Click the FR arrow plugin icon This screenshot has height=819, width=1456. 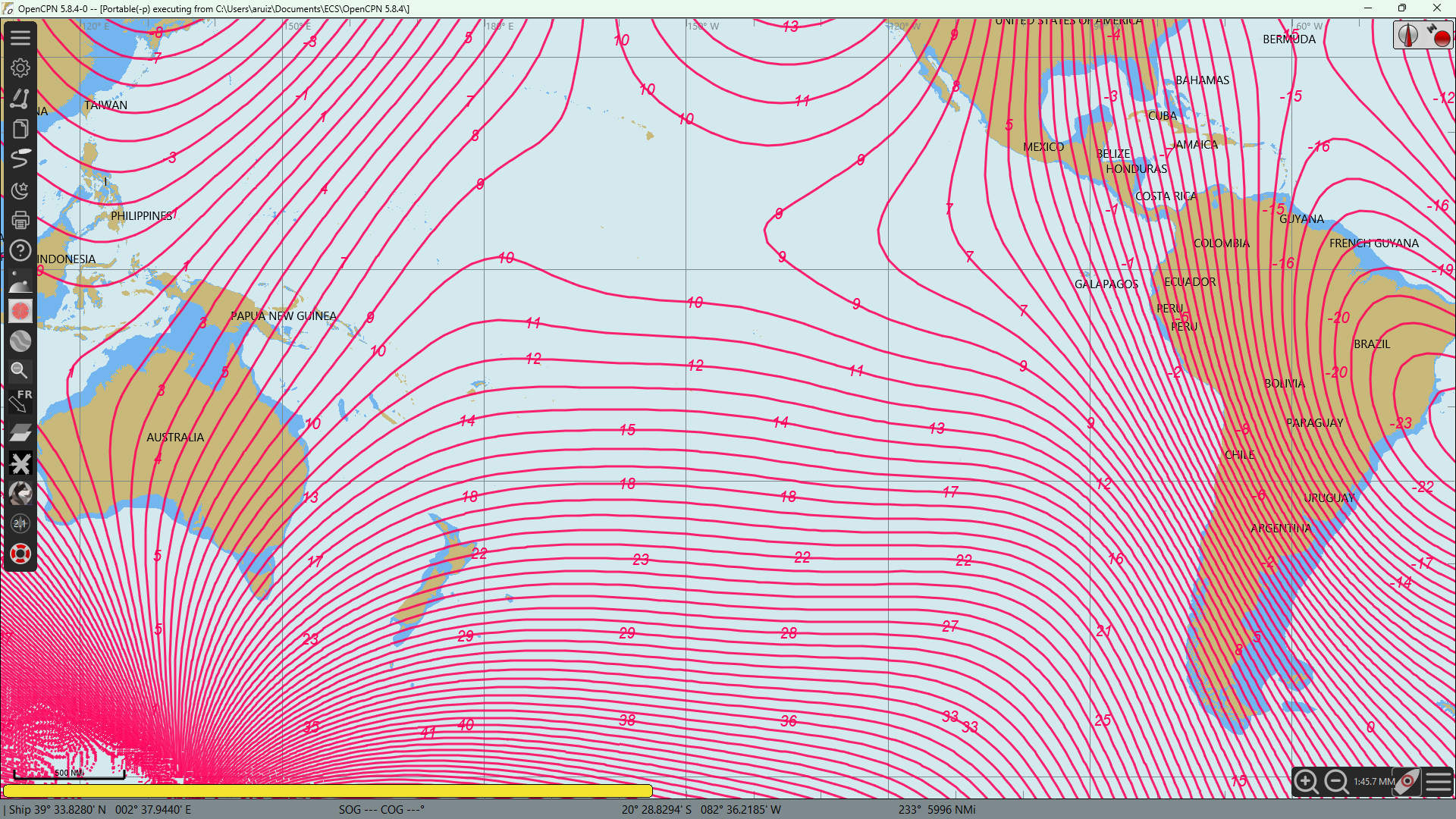pos(20,401)
